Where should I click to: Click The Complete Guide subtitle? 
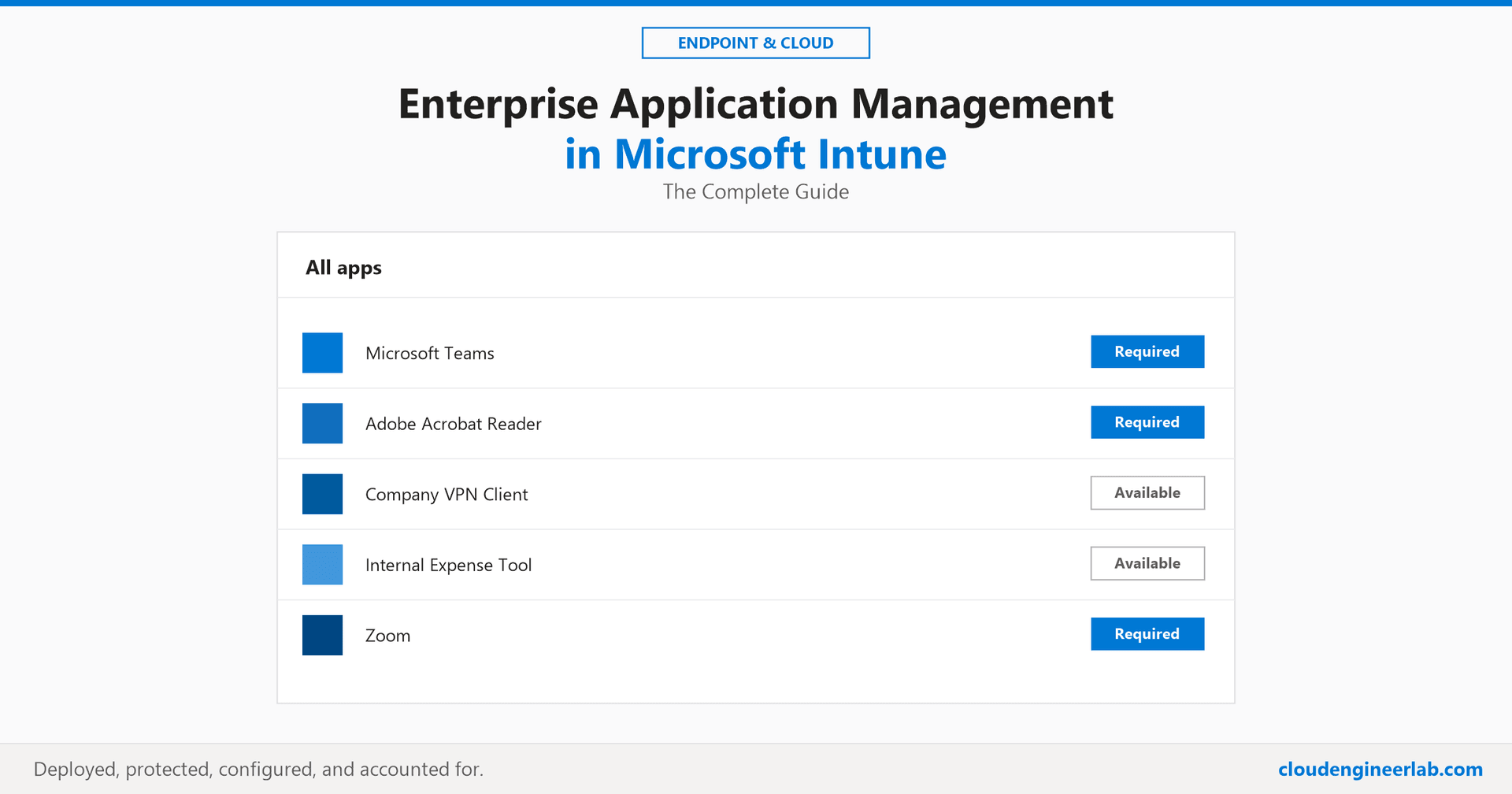click(x=756, y=191)
